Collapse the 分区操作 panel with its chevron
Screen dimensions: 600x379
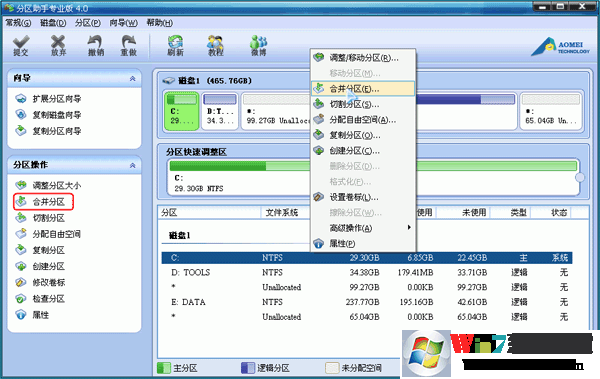132,165
